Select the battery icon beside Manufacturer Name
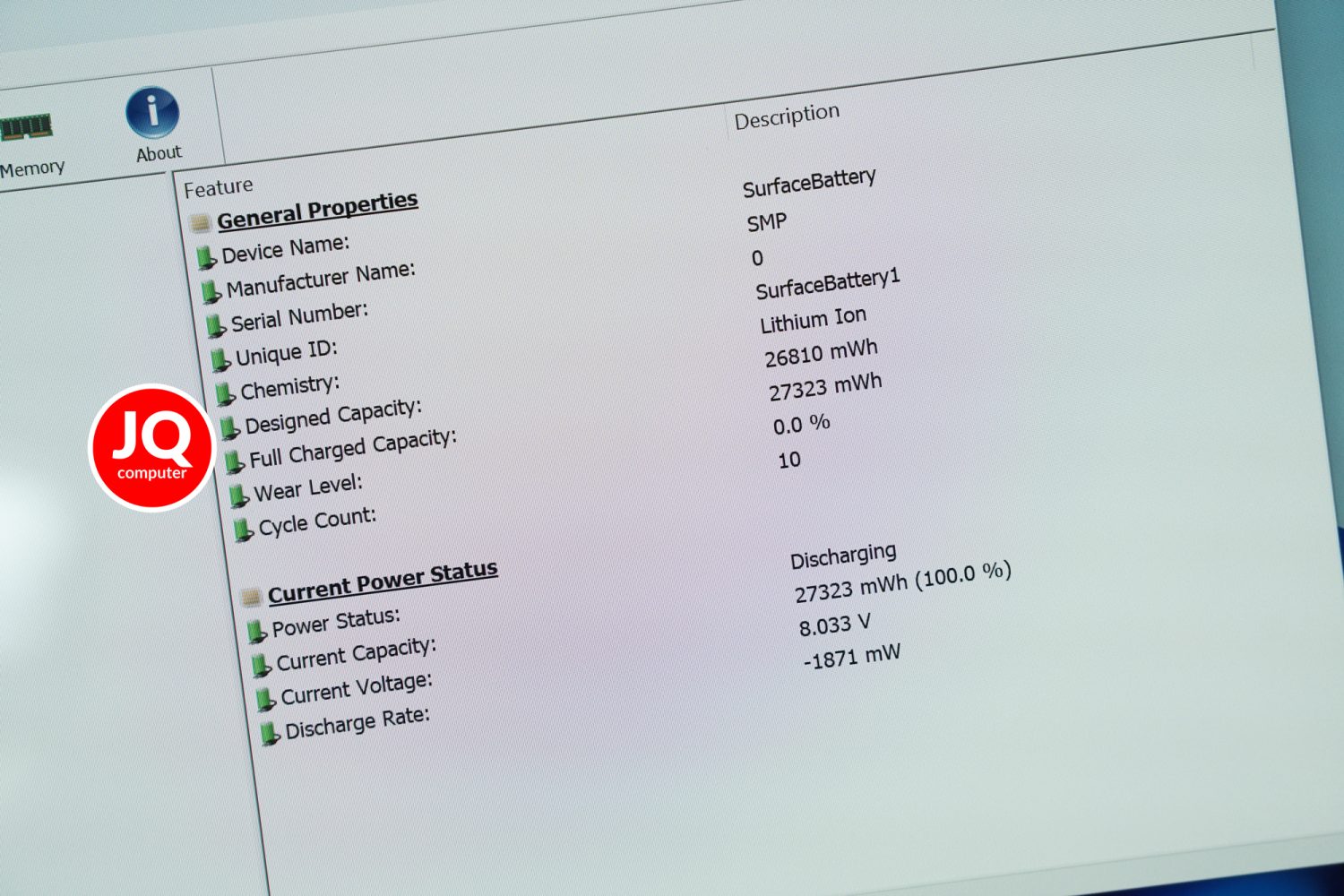The image size is (1344, 896). 211,292
